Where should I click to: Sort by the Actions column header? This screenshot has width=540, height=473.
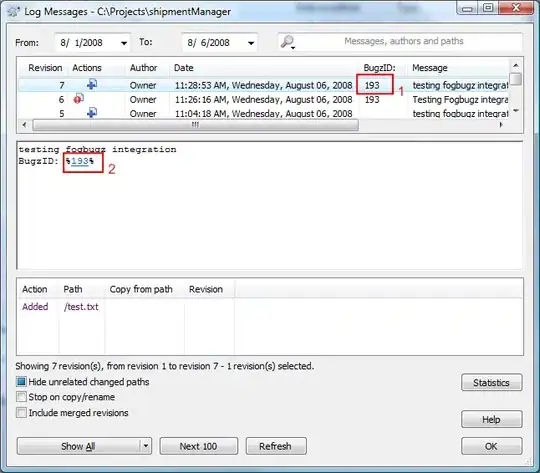click(x=87, y=68)
